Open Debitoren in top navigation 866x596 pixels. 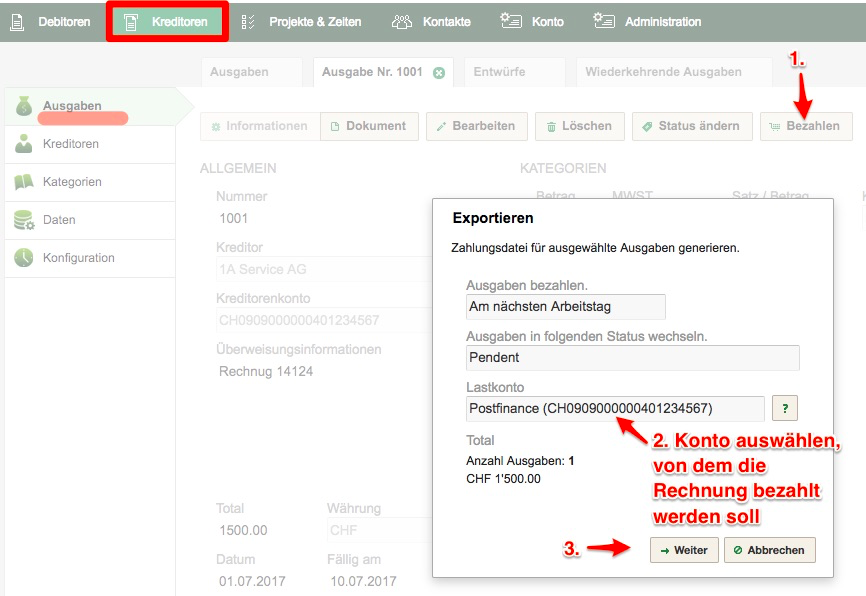pyautogui.click(x=53, y=21)
